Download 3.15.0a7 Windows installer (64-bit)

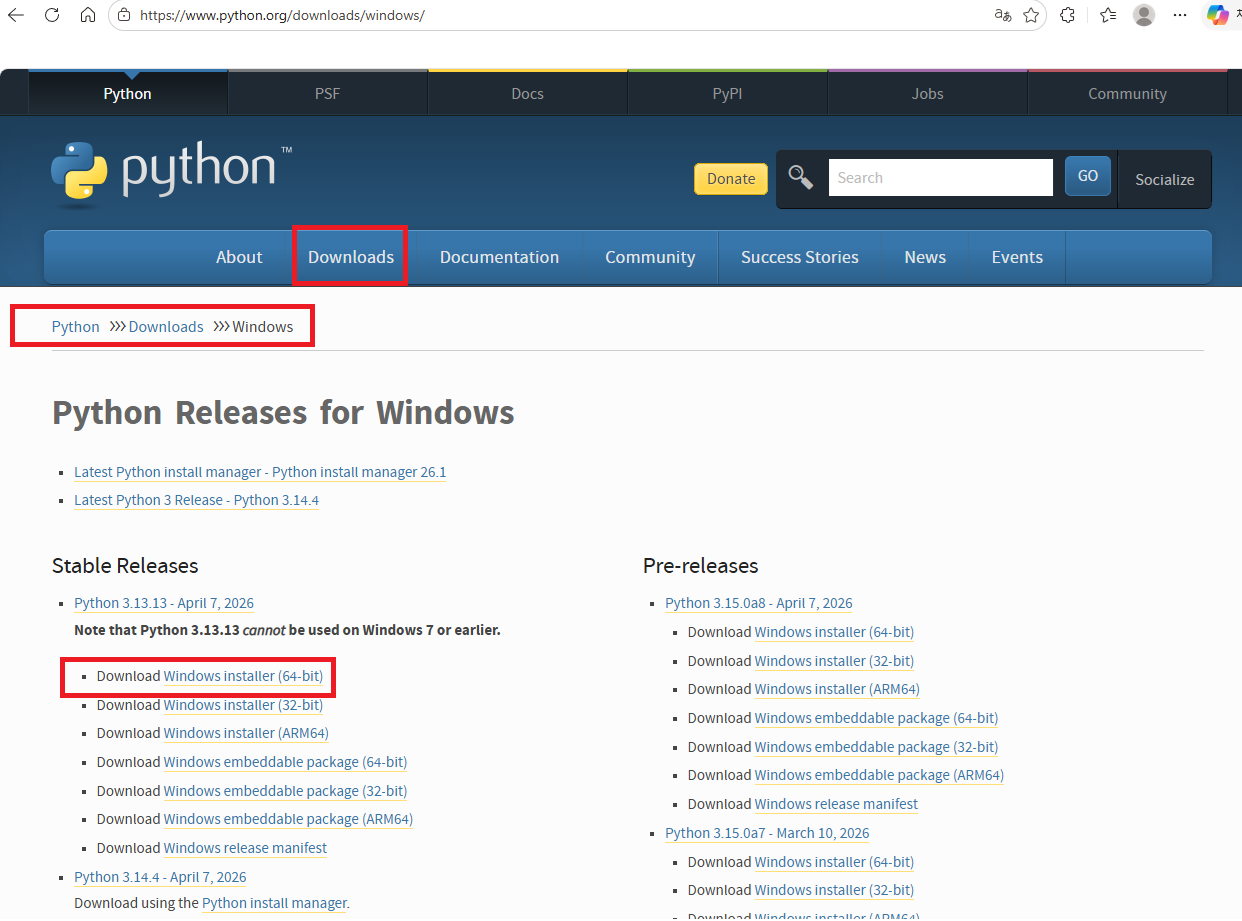pyautogui.click(x=834, y=862)
